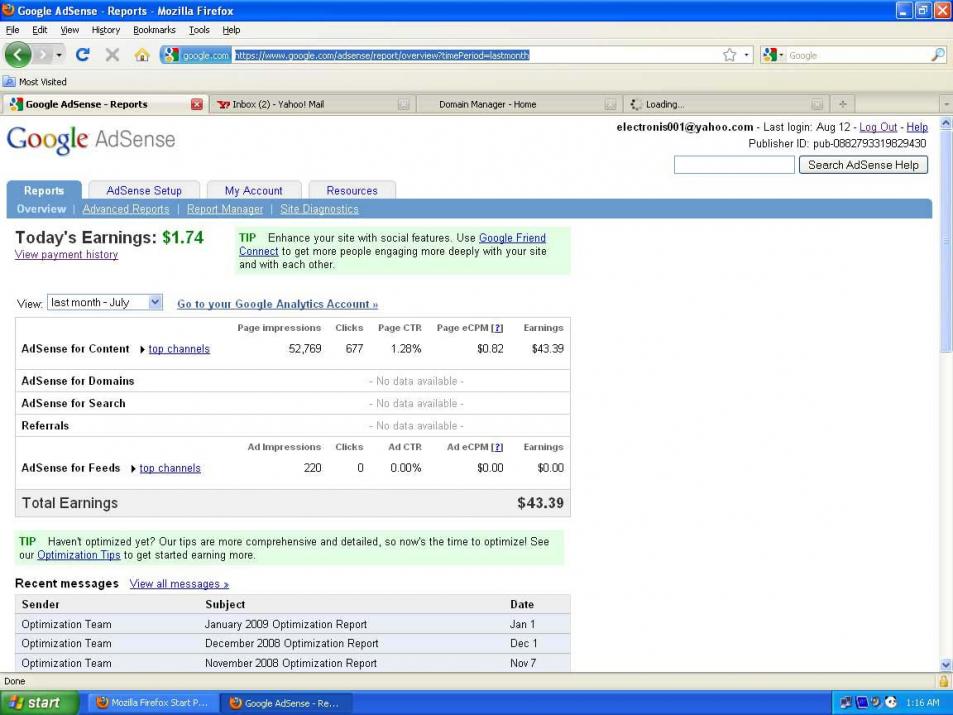Open the History menu
953x715 pixels.
point(106,30)
